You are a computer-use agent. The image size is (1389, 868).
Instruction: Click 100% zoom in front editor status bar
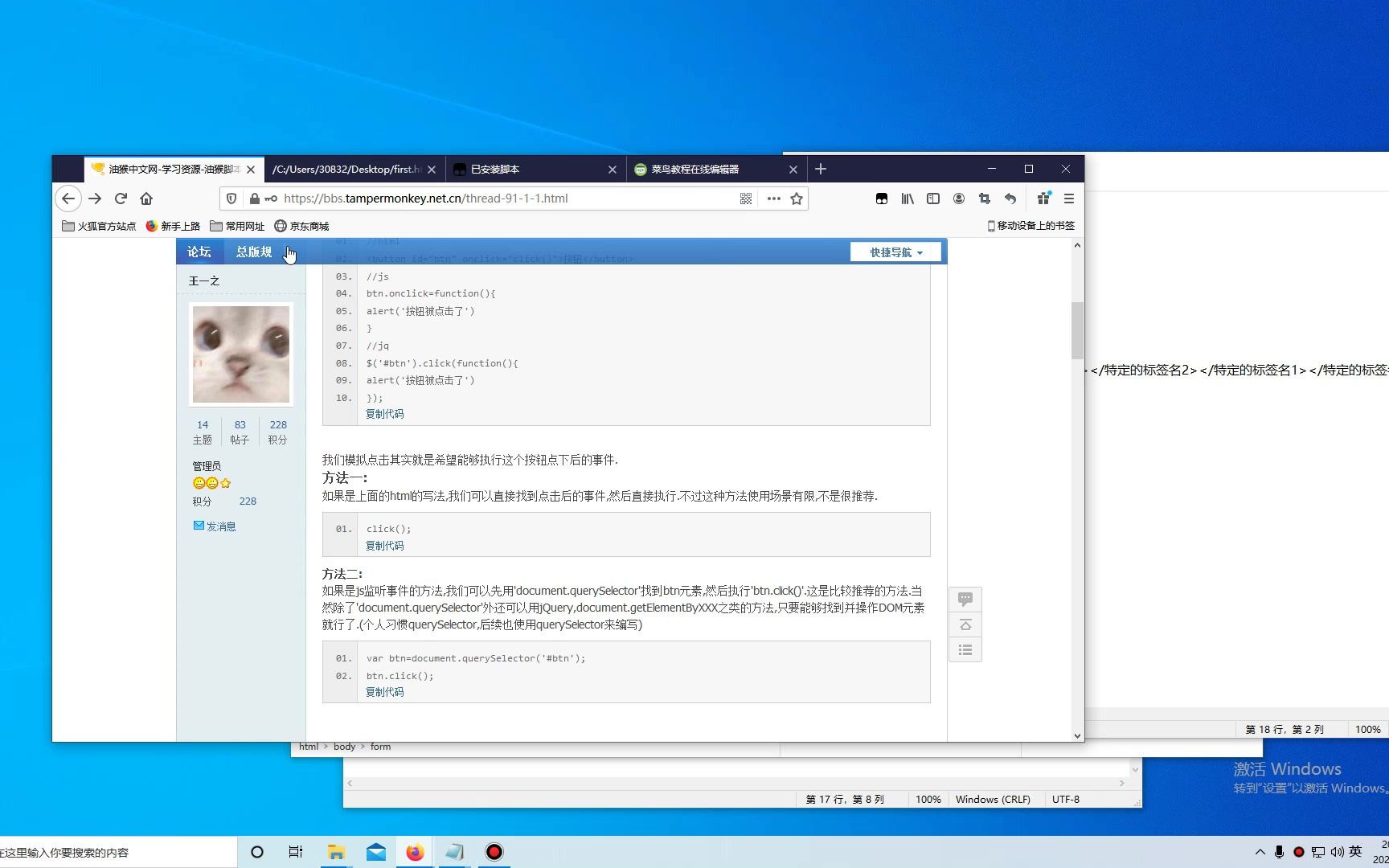coord(928,800)
